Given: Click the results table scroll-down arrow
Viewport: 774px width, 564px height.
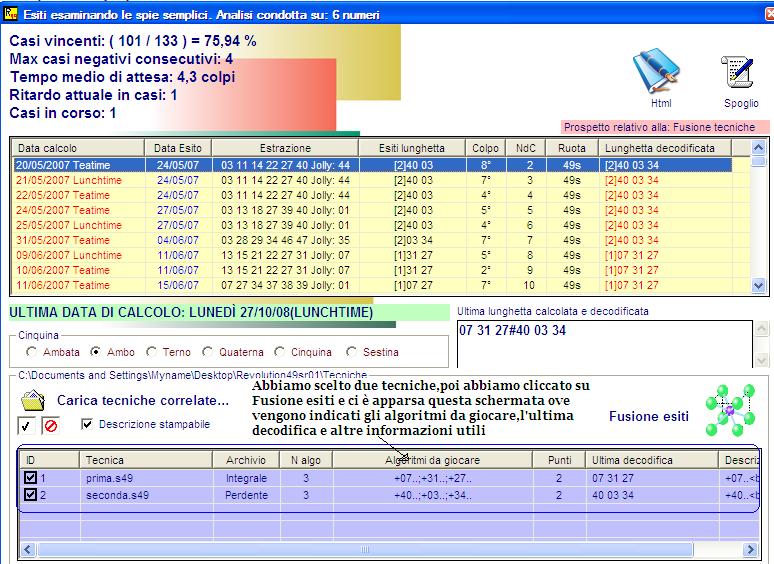Looking at the screenshot, I should click(x=758, y=285).
